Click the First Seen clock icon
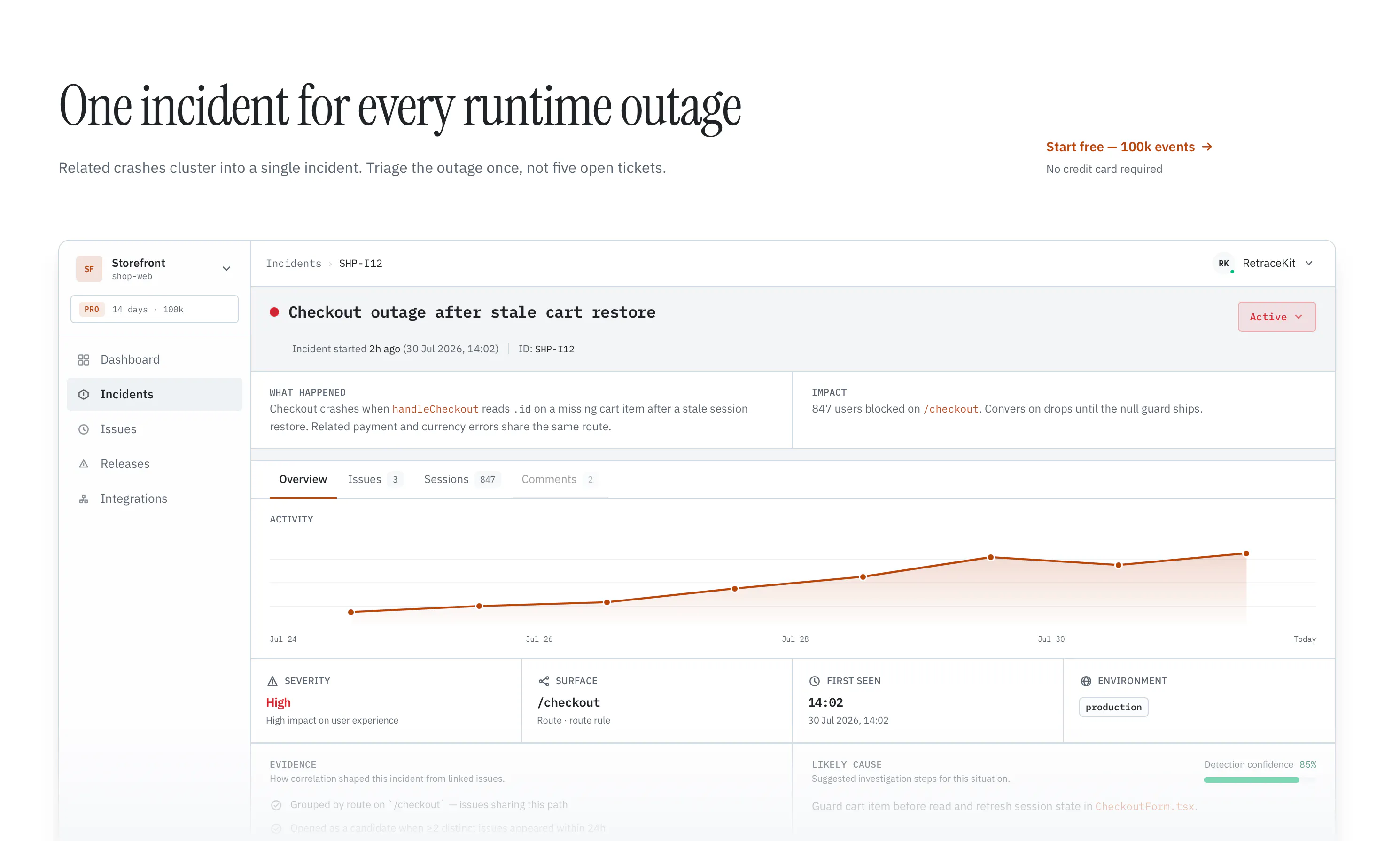 (x=815, y=681)
